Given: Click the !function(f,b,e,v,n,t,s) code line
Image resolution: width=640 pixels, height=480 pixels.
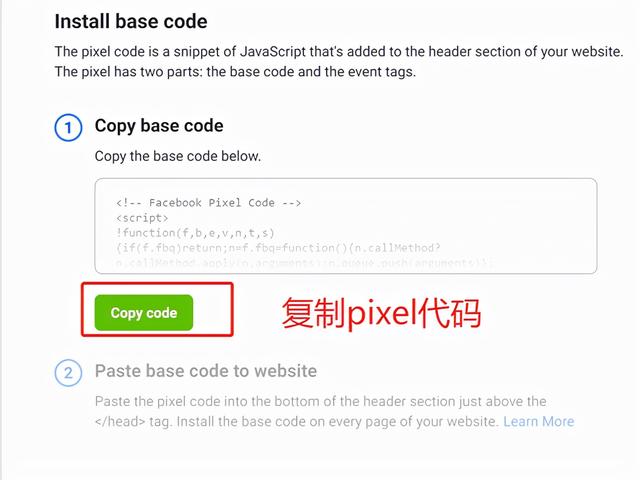Looking at the screenshot, I should coord(195,233).
